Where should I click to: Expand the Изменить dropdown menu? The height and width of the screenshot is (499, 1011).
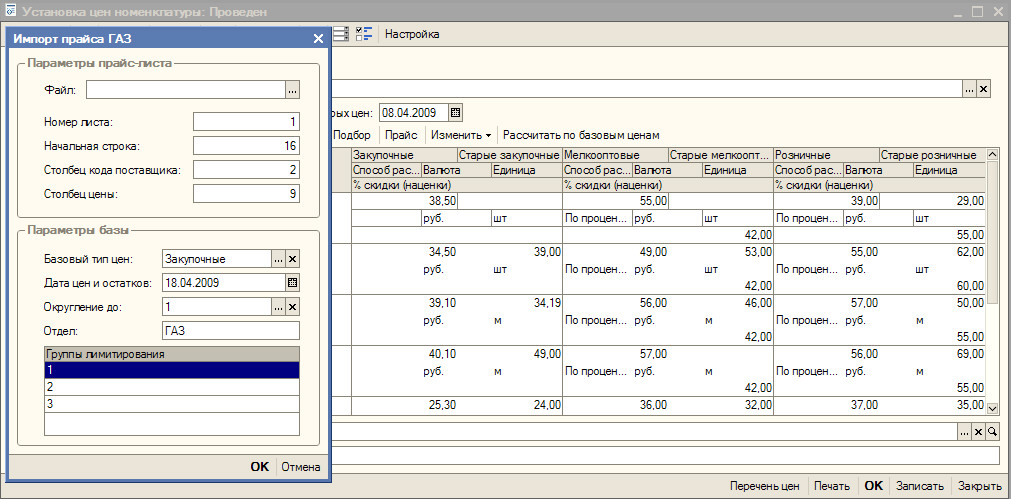(461, 135)
